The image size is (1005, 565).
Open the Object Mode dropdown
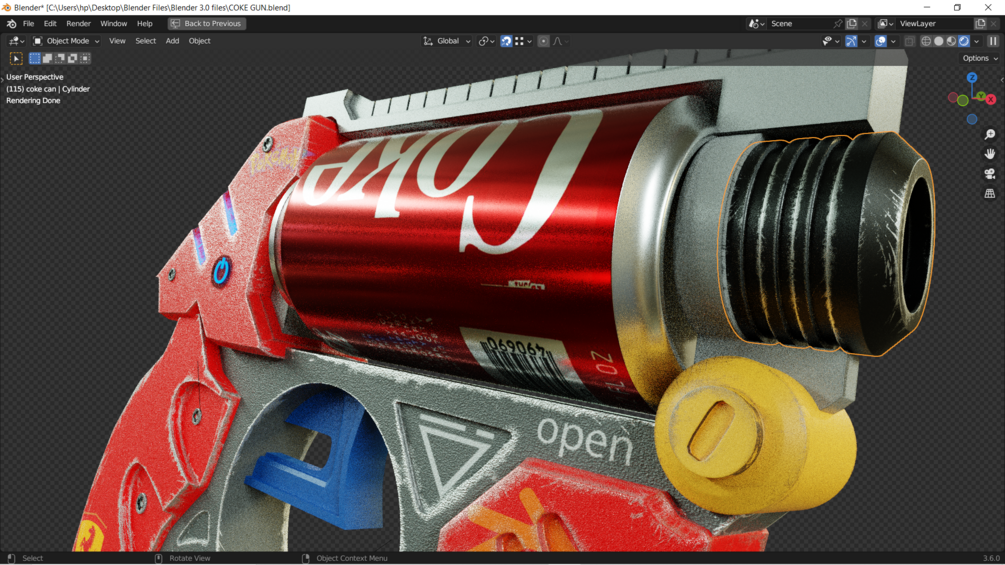point(67,41)
